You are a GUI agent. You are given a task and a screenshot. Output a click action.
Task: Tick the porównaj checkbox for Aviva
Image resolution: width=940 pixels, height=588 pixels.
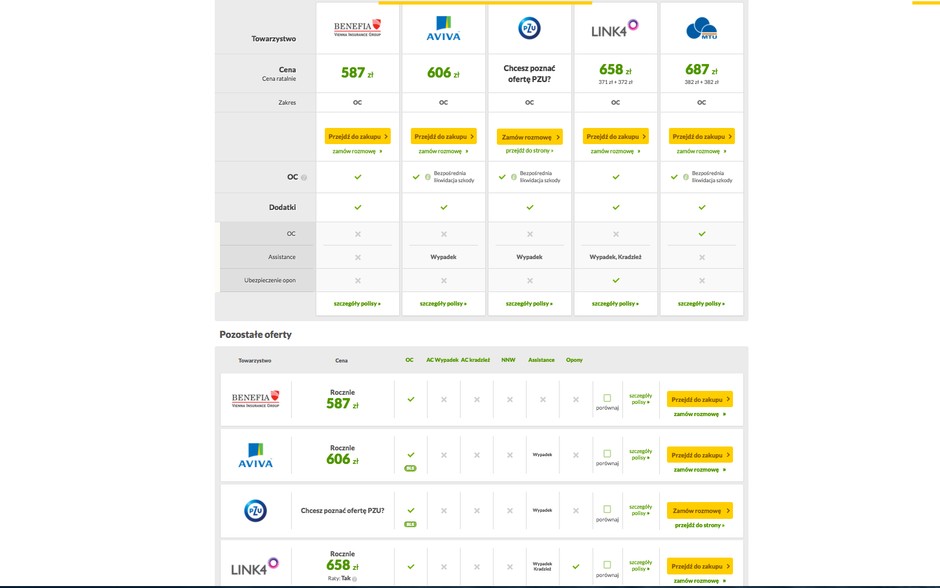[607, 454]
